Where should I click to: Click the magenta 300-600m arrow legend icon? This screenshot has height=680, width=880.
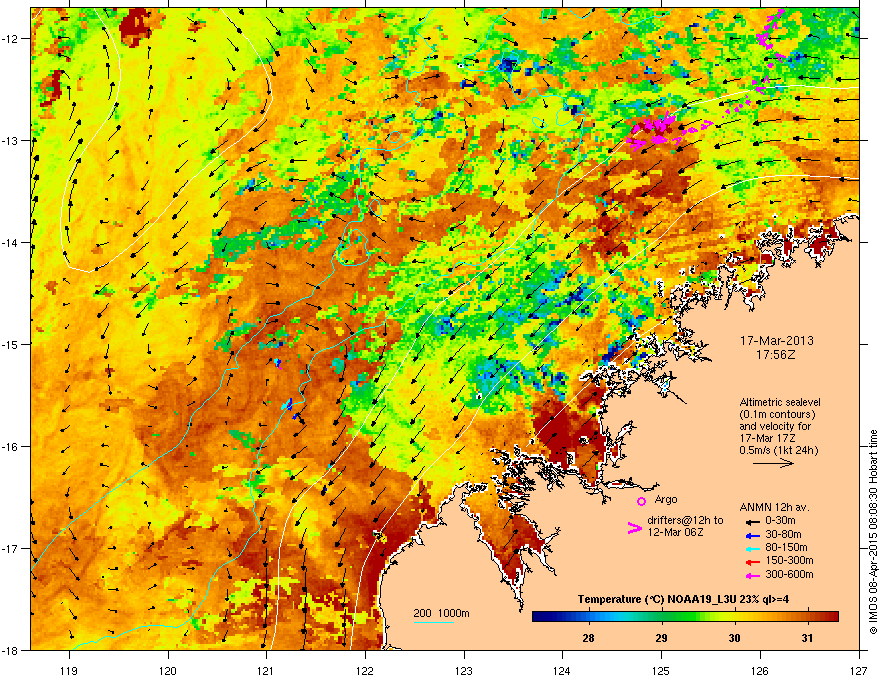(x=751, y=575)
